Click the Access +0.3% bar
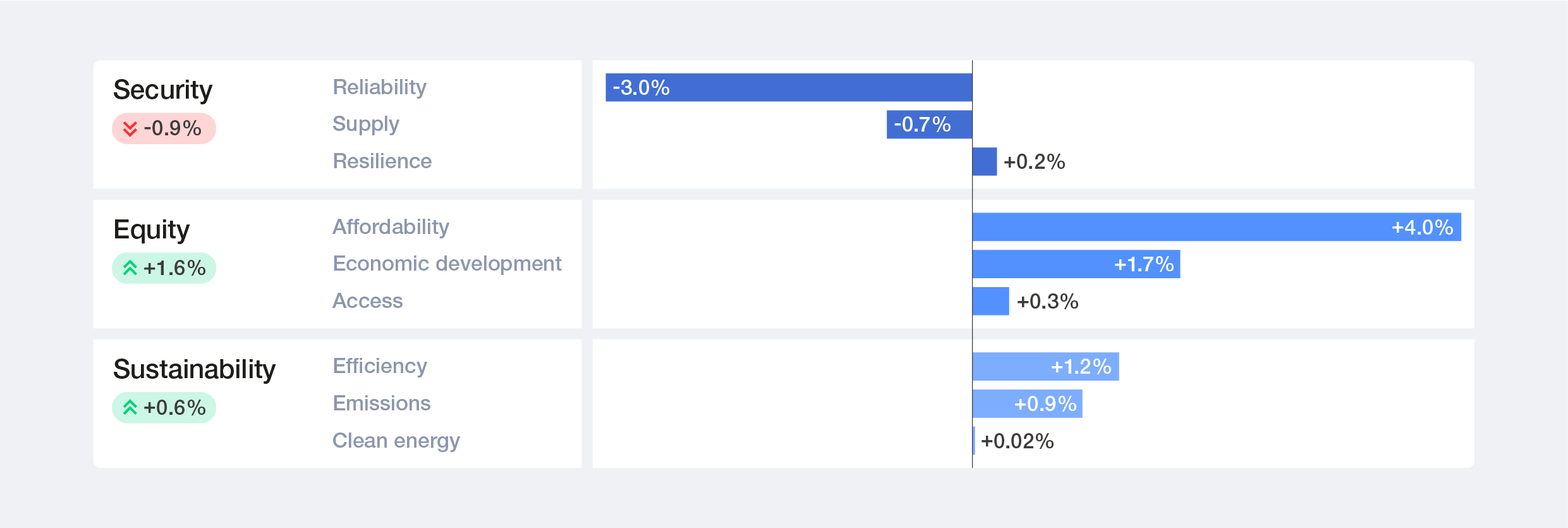This screenshot has width=1568, height=528. click(x=991, y=301)
